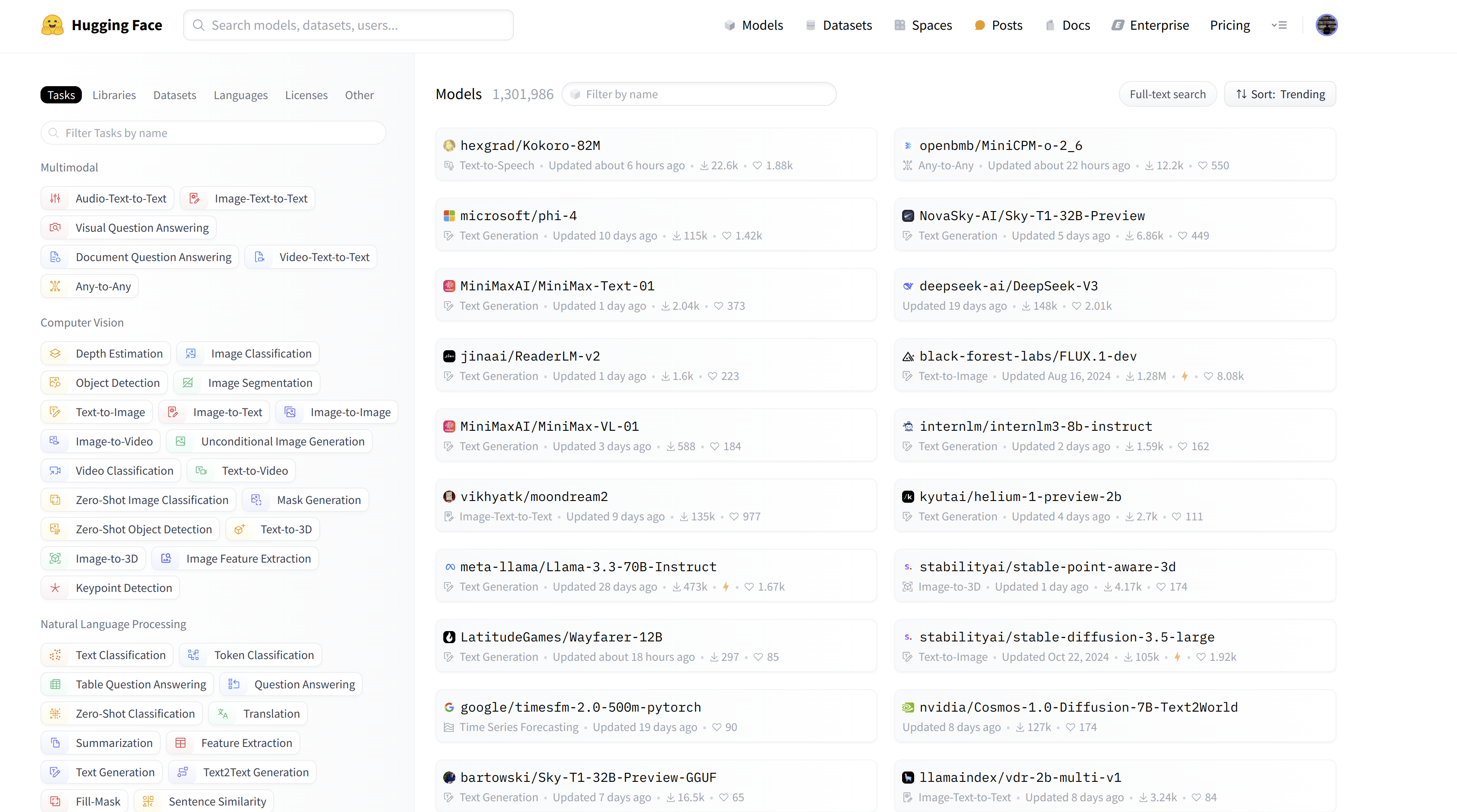Switch to the Licenses tab
The width and height of the screenshot is (1457, 812).
point(306,95)
